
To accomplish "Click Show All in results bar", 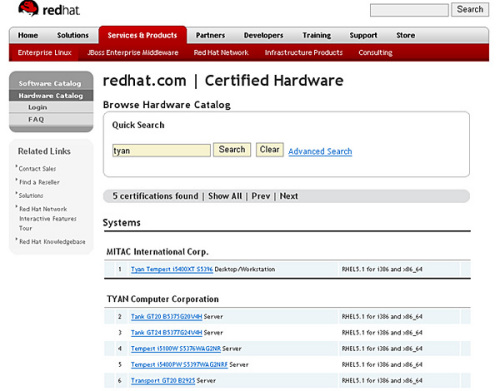I will 225,196.
